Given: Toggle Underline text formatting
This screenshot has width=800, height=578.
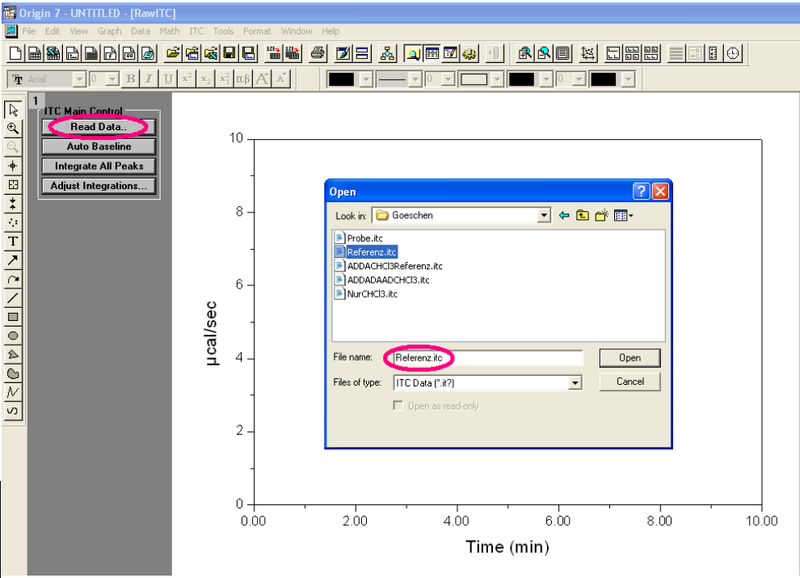Looking at the screenshot, I should click(x=168, y=79).
